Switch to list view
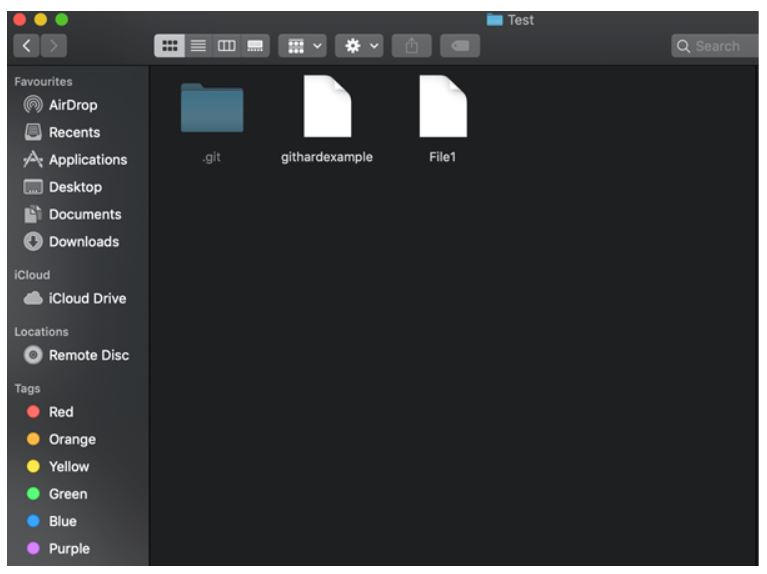The height and width of the screenshot is (574, 767). point(198,46)
